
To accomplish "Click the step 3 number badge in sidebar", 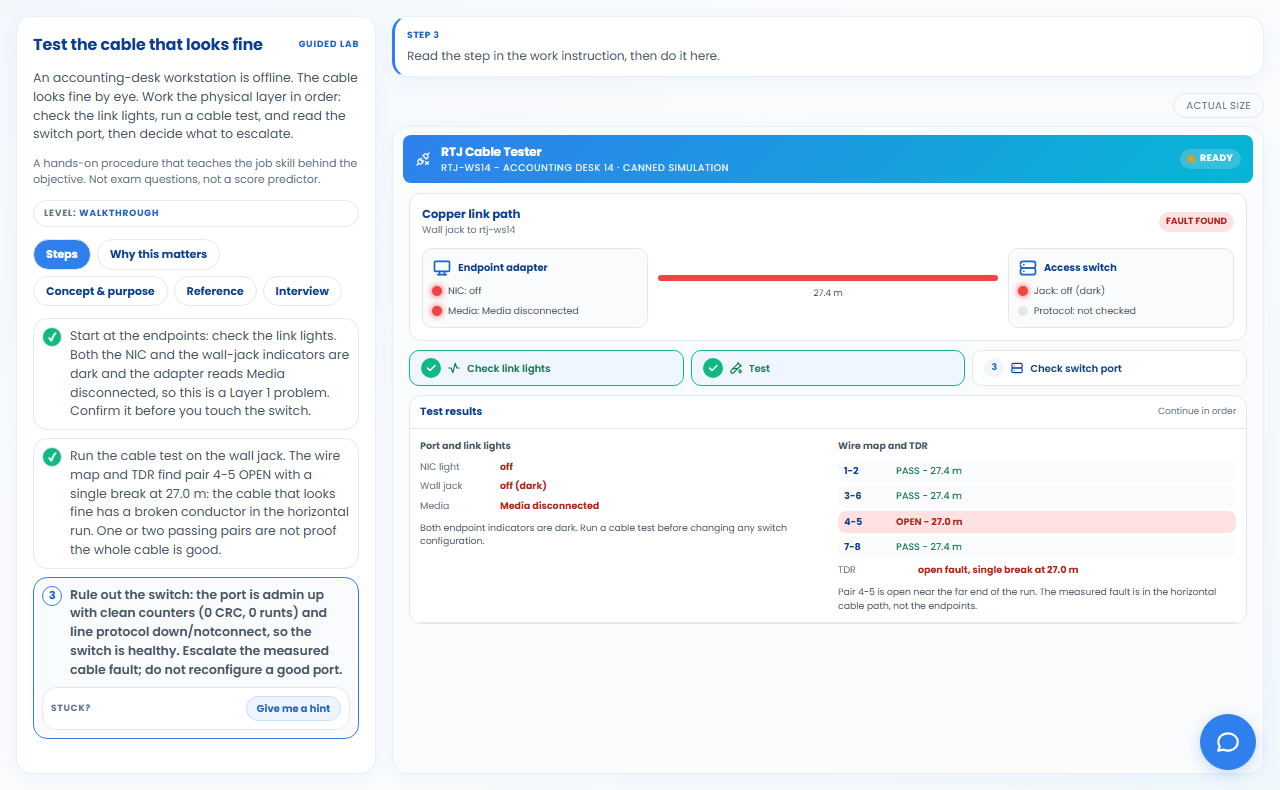I will 52,595.
